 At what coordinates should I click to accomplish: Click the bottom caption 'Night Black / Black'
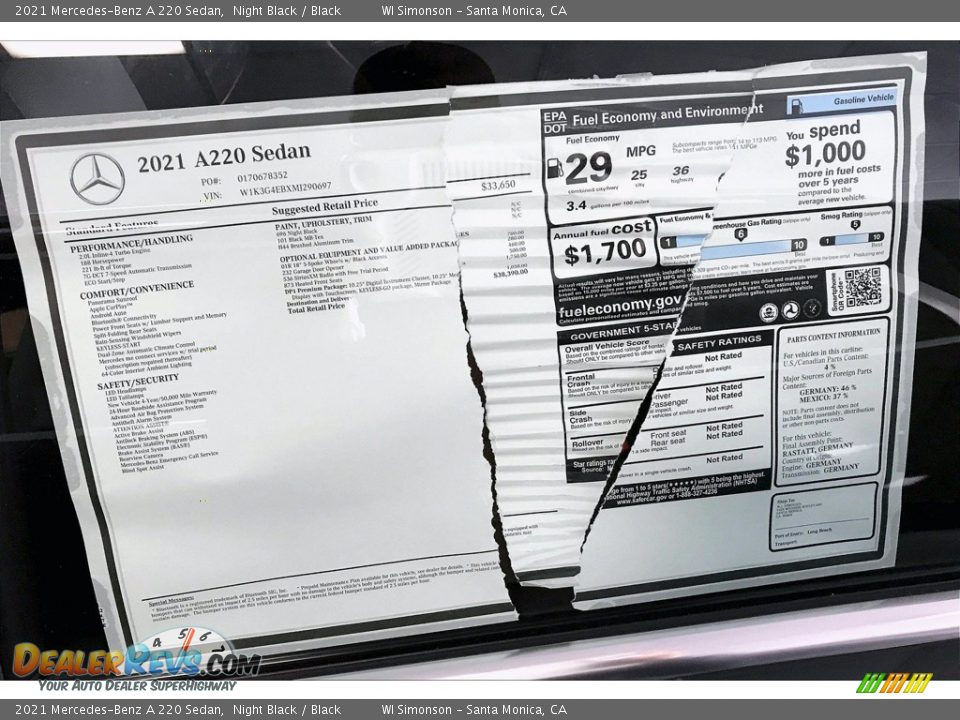287,710
